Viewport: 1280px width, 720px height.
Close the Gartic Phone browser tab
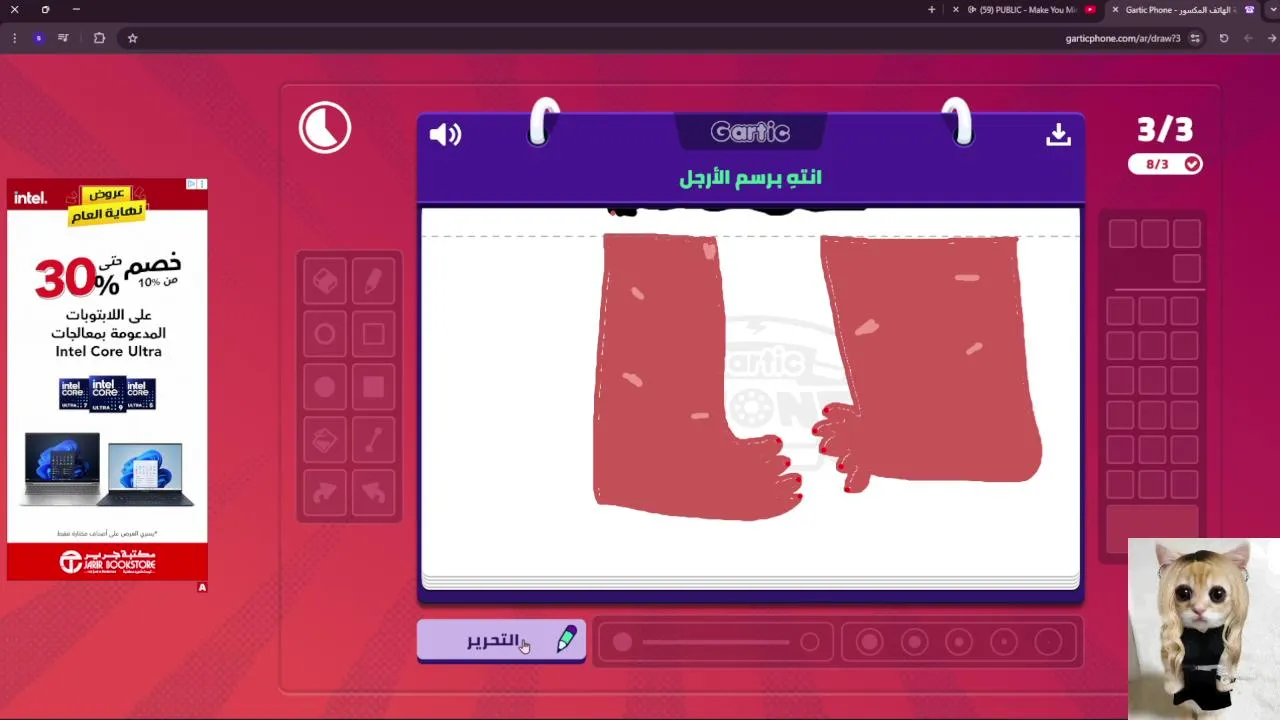[1115, 10]
